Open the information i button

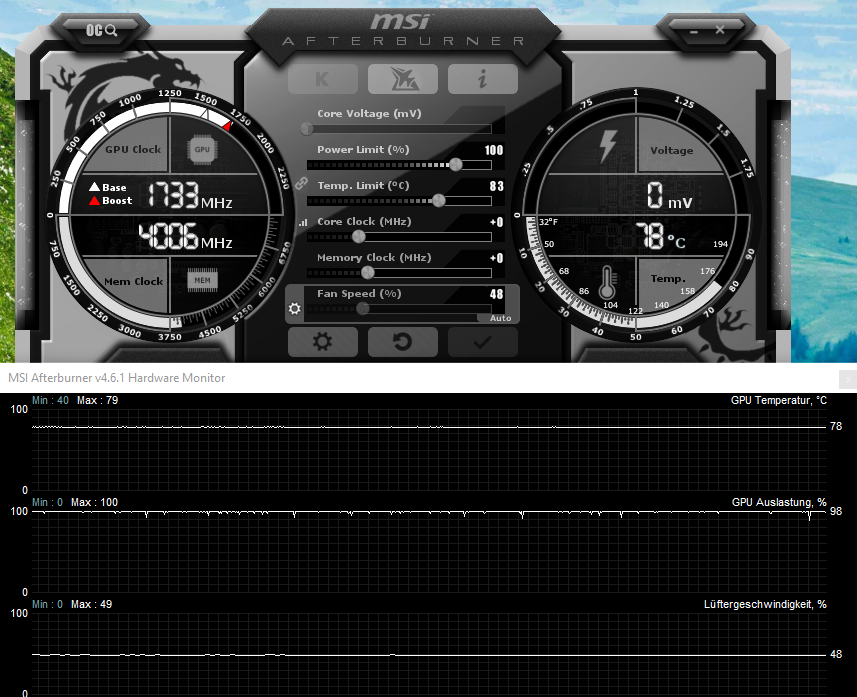click(483, 79)
